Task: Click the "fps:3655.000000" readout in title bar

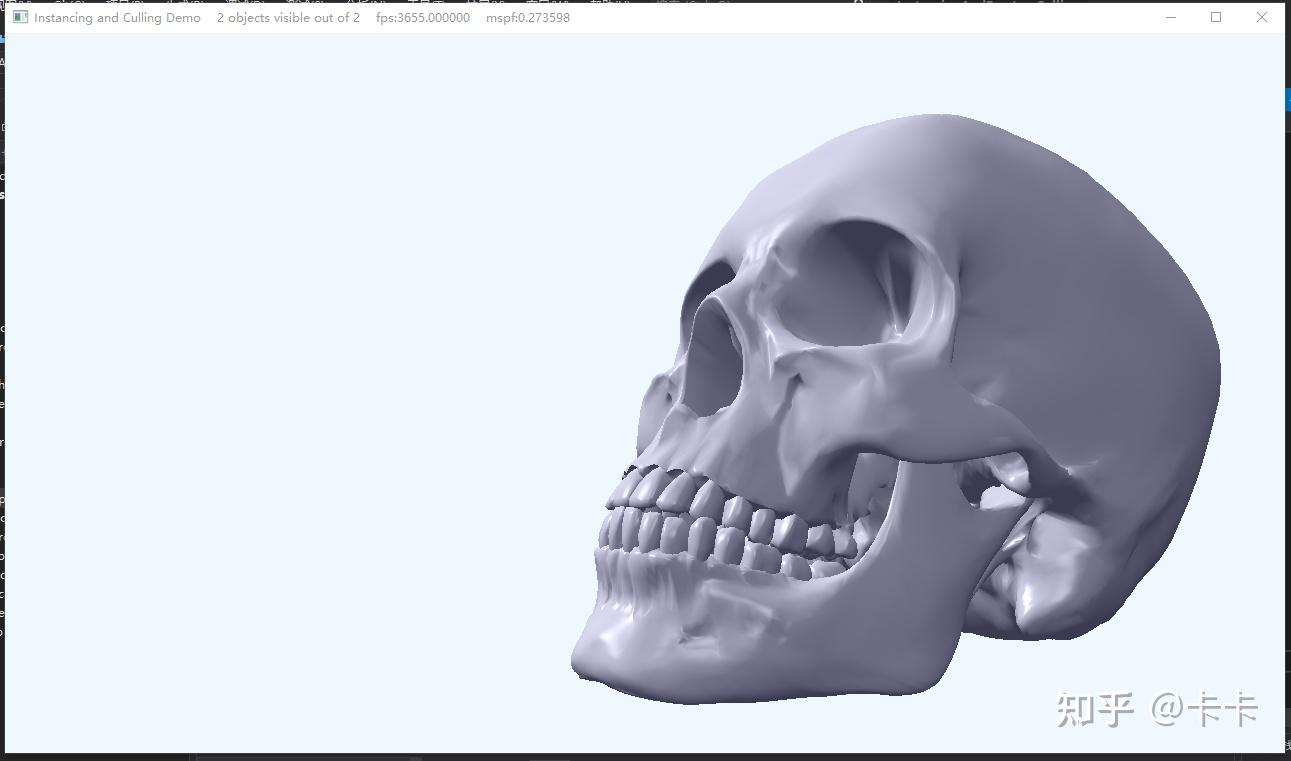Action: tap(423, 18)
